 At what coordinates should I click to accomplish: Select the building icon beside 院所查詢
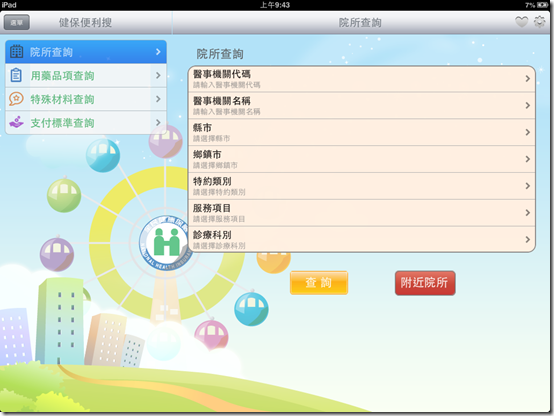click(16, 52)
